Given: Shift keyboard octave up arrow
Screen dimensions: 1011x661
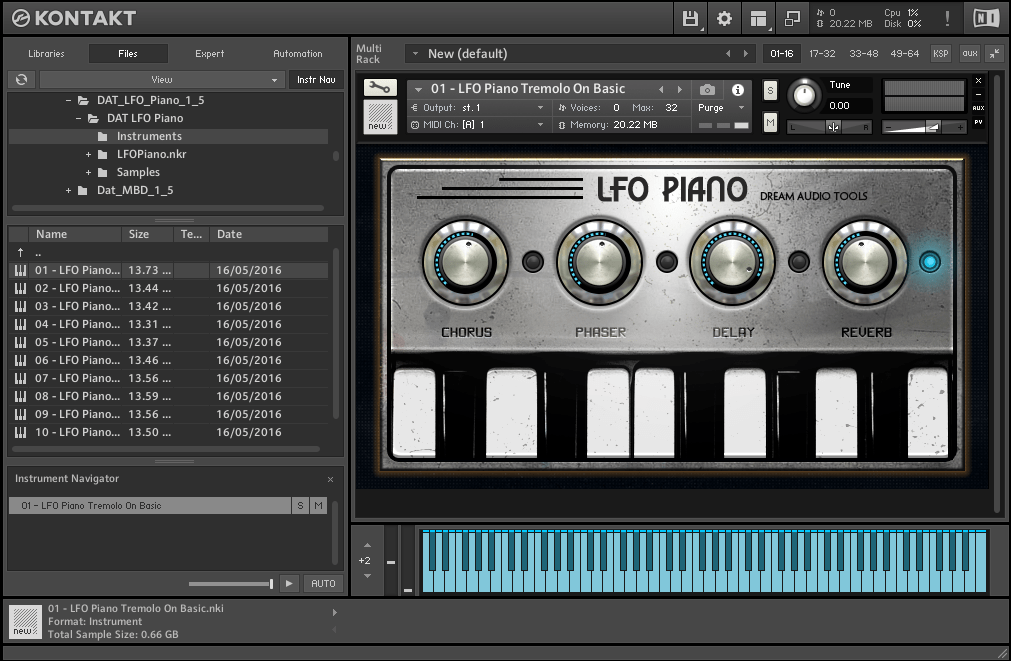Looking at the screenshot, I should pos(368,545).
